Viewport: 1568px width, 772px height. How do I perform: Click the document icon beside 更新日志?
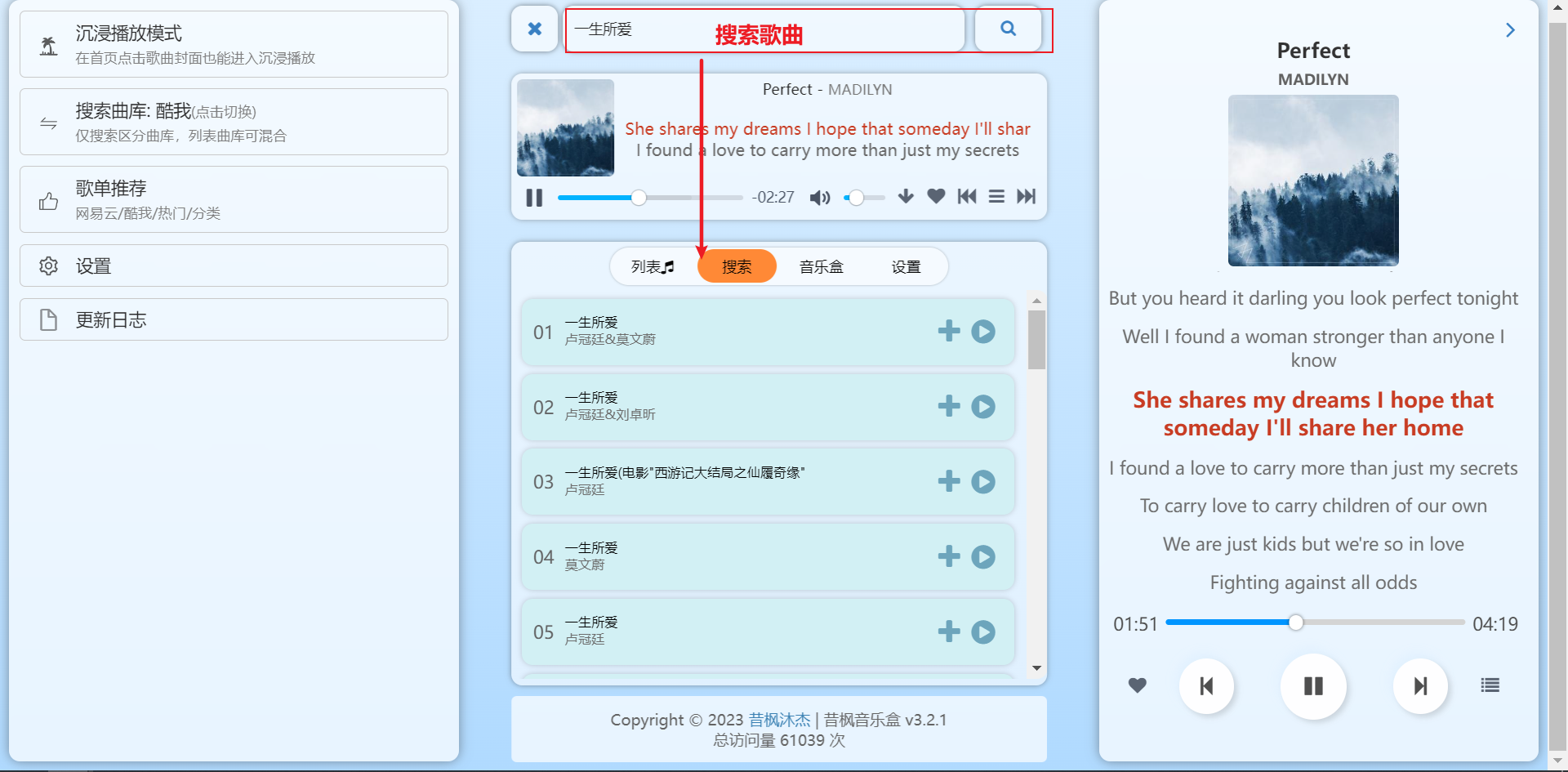[x=49, y=319]
